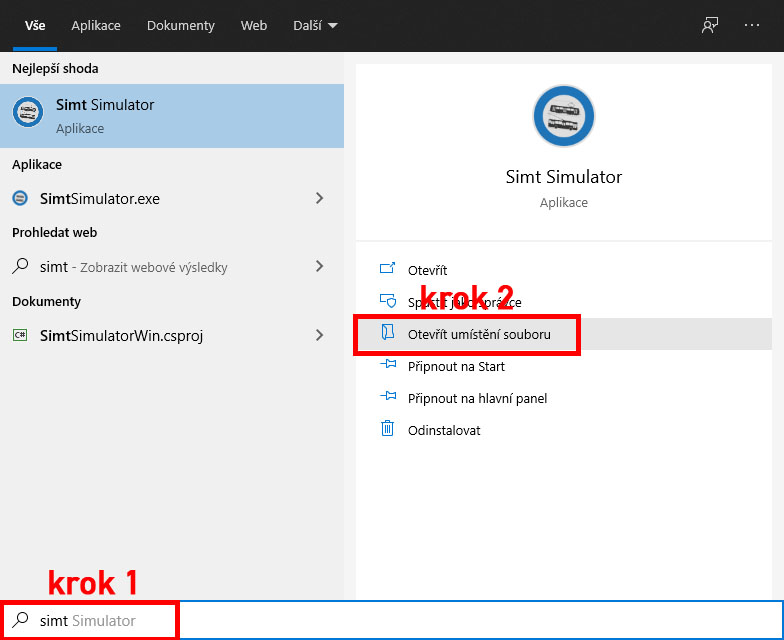Select the Web filter tab
This screenshot has width=784, height=640.
tap(254, 26)
